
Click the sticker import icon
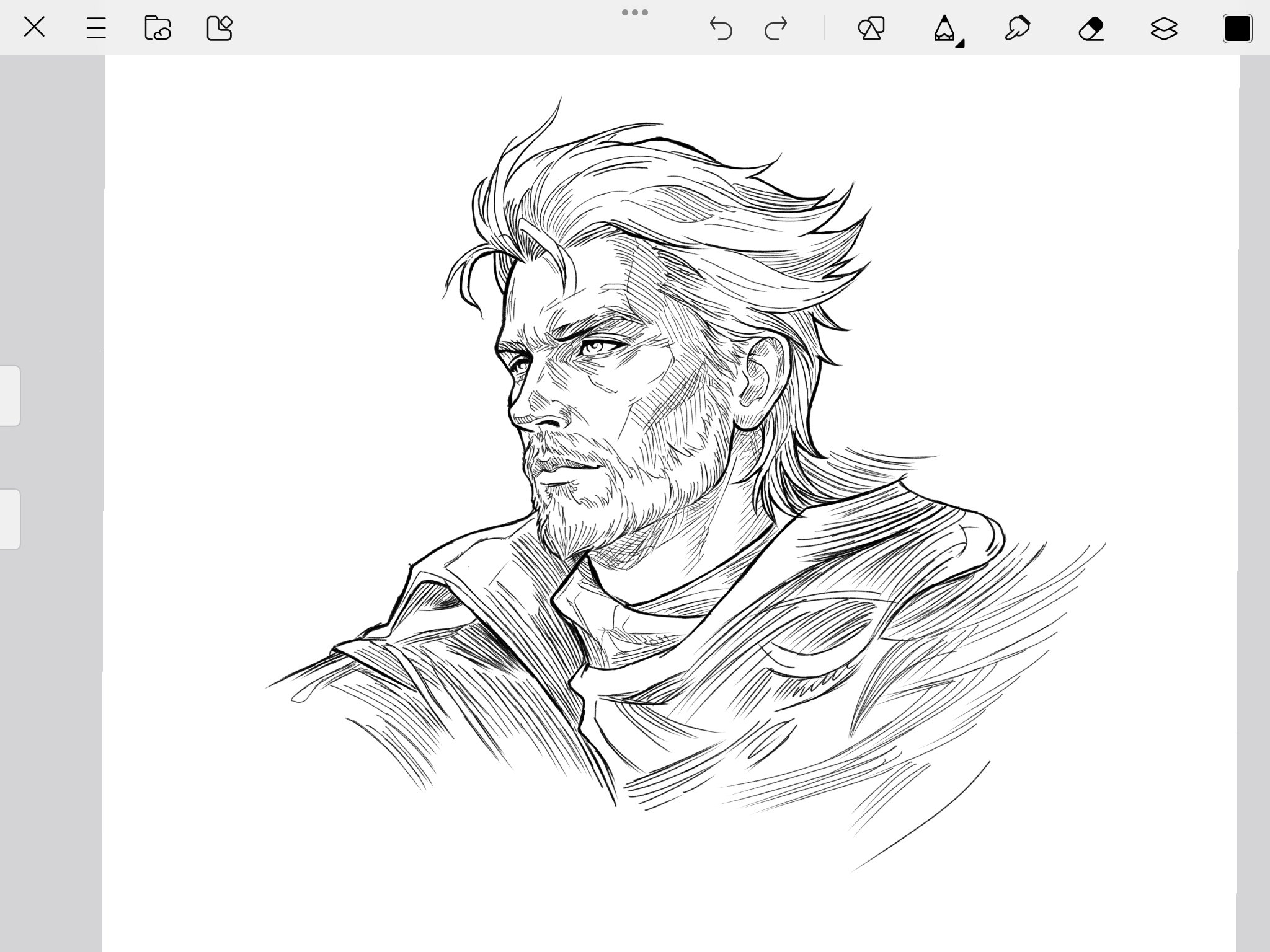219,28
